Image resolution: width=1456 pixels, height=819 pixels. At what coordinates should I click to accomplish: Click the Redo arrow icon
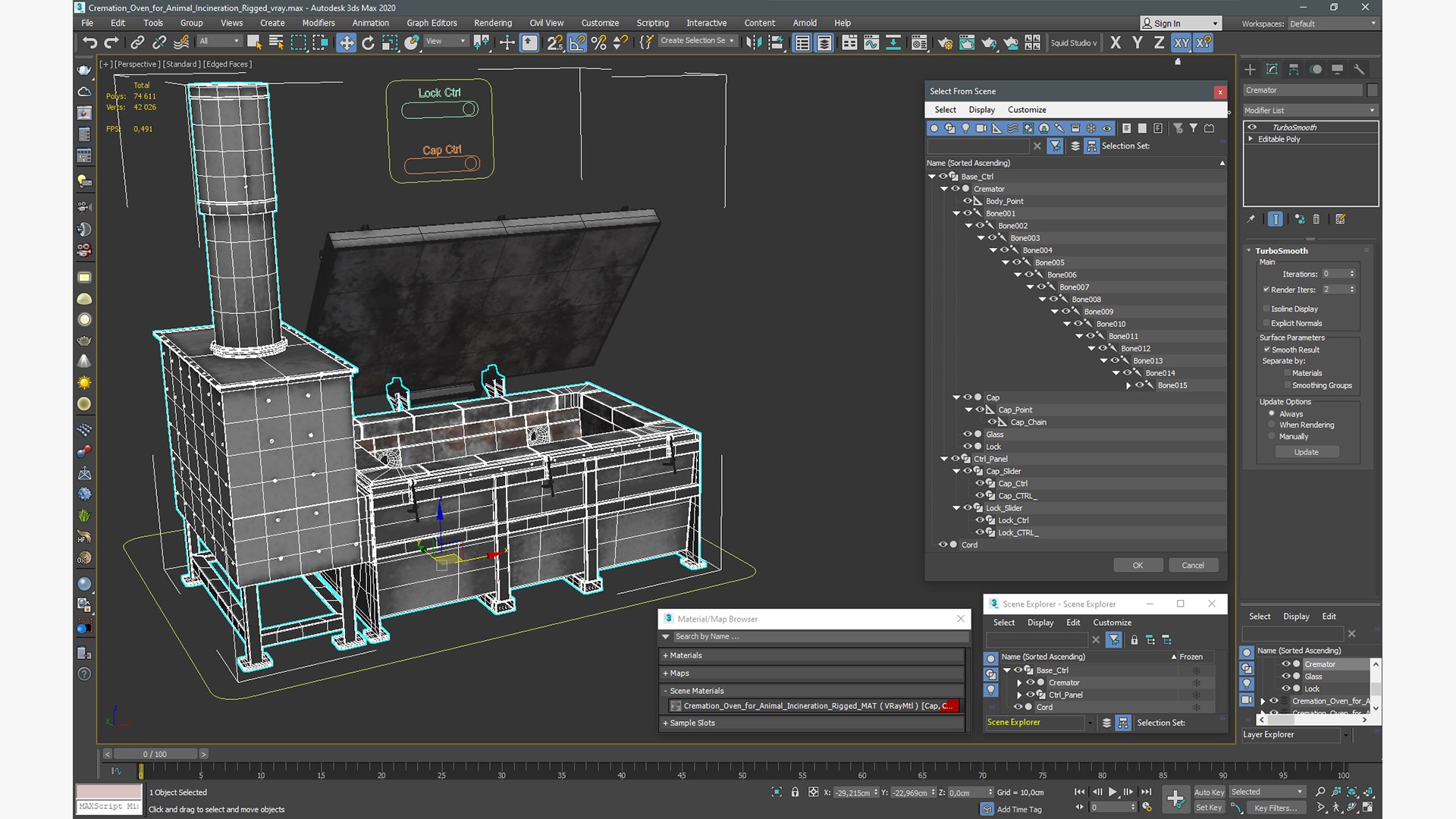pyautogui.click(x=111, y=42)
